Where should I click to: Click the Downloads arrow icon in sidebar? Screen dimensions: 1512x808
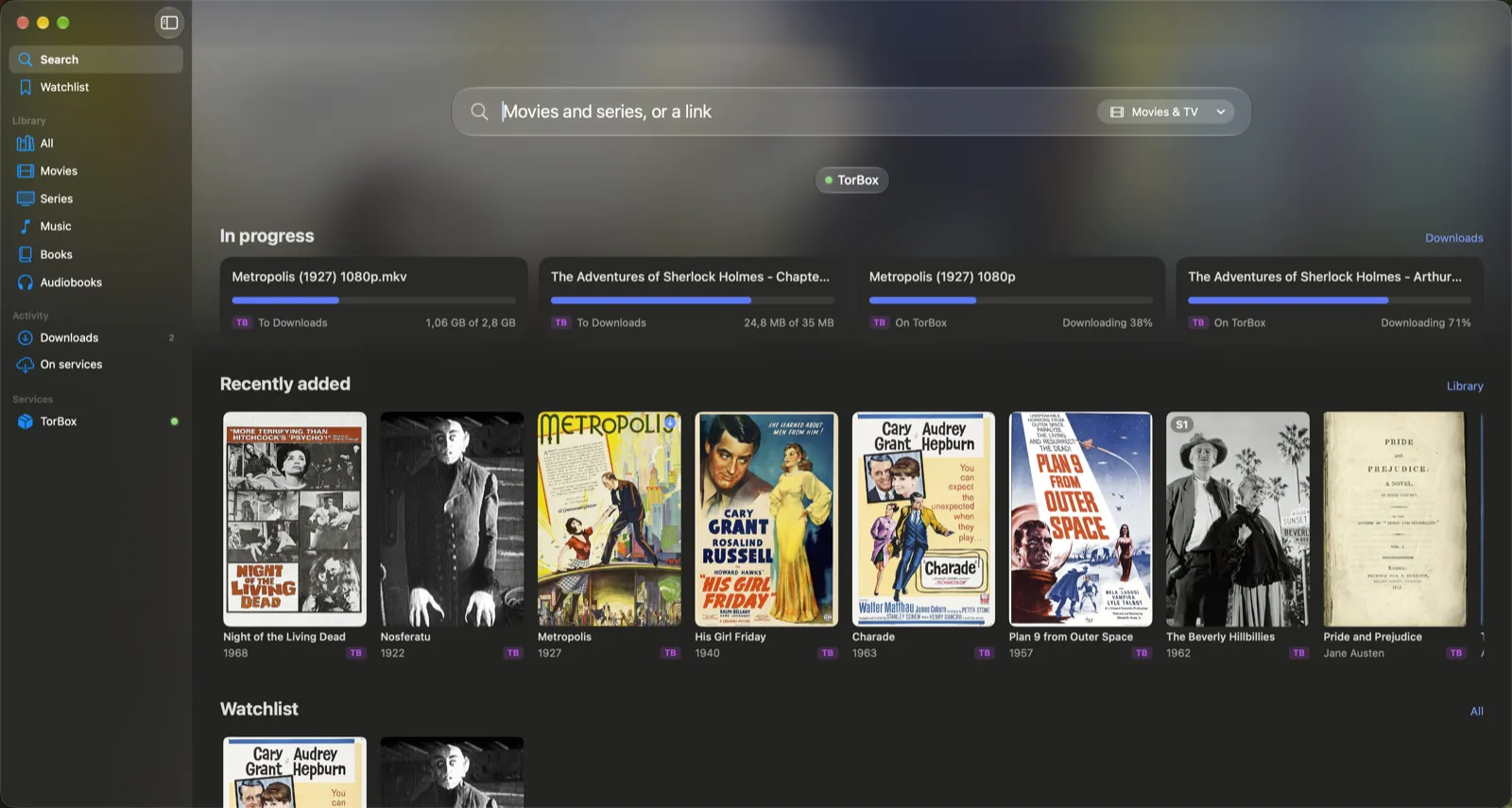(x=26, y=337)
